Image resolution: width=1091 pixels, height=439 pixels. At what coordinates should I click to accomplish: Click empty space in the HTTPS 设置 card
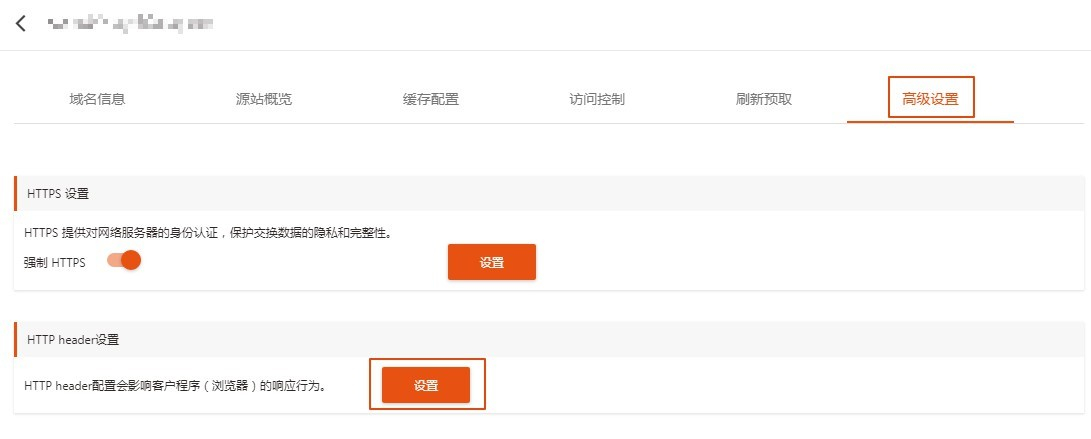pos(800,257)
